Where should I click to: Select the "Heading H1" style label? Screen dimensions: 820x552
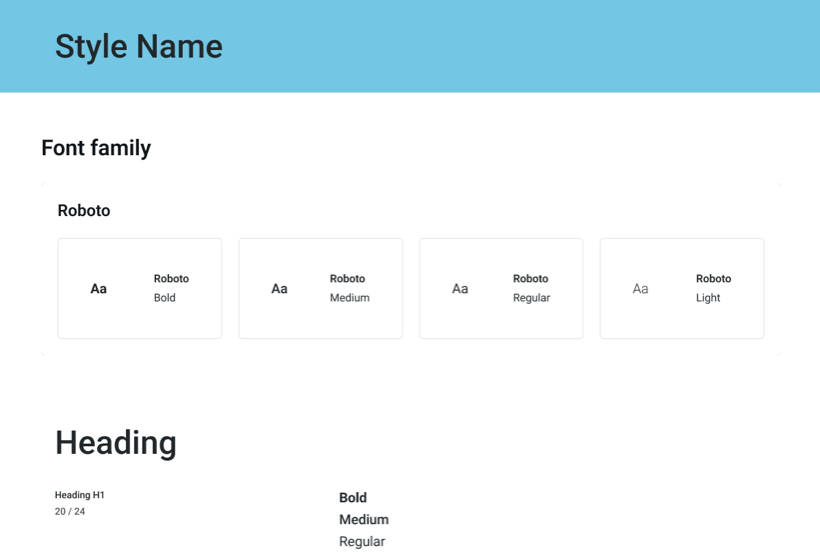(80, 495)
